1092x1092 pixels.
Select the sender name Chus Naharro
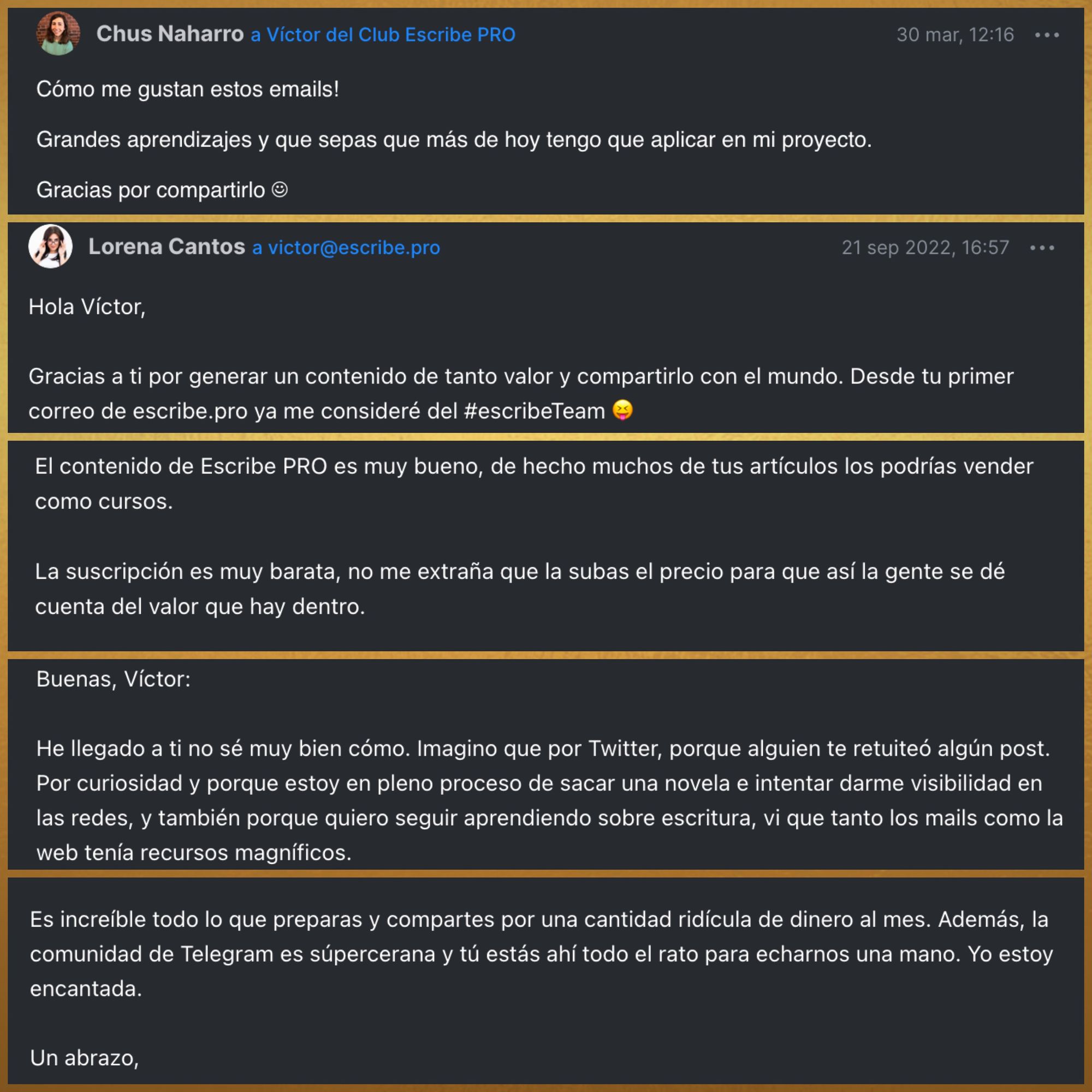(x=170, y=34)
